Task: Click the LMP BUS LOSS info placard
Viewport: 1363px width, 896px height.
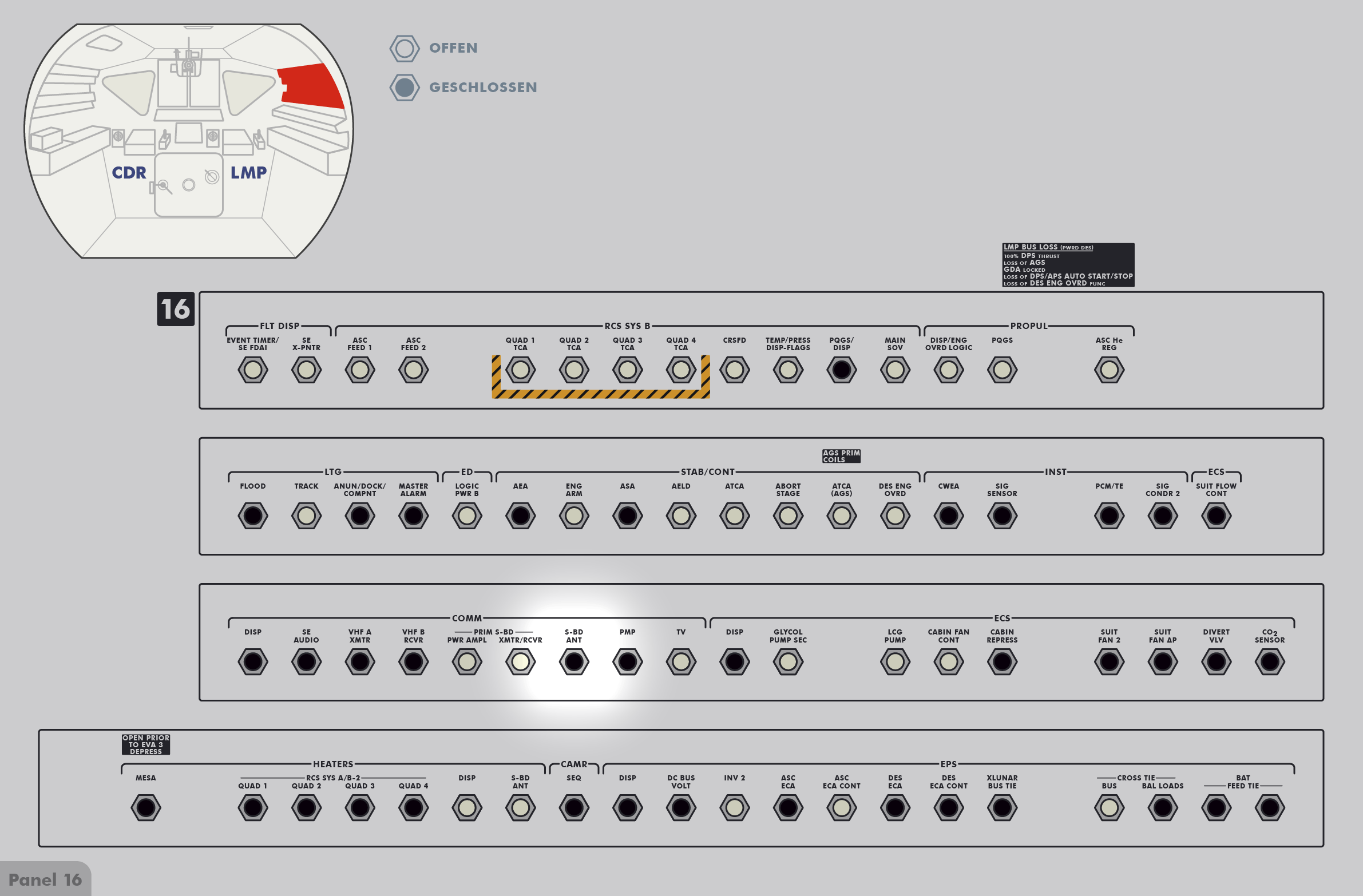Action: tap(1068, 264)
